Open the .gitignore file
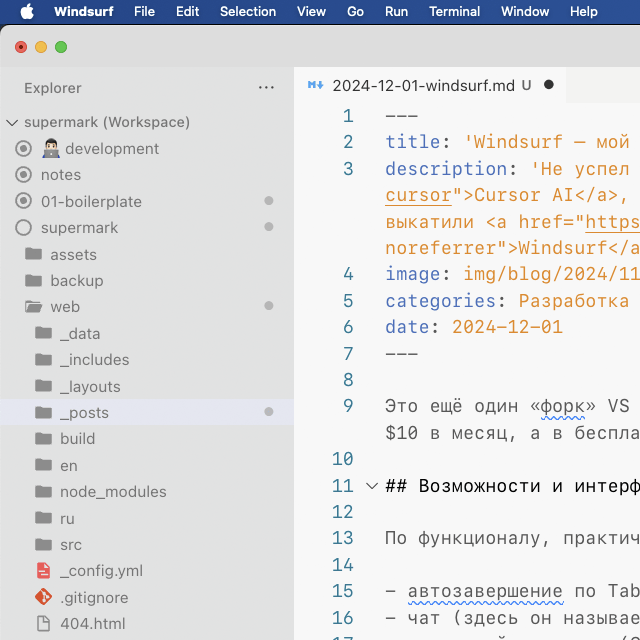The image size is (640, 640). pyautogui.click(x=147, y=597)
